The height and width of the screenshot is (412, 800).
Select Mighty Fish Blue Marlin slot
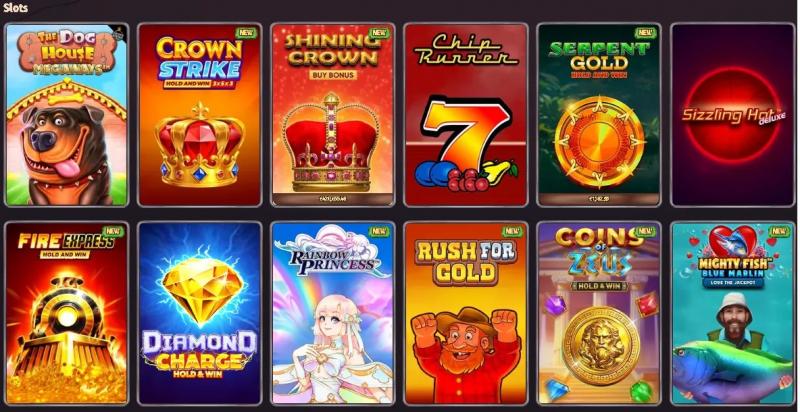pyautogui.click(x=733, y=314)
